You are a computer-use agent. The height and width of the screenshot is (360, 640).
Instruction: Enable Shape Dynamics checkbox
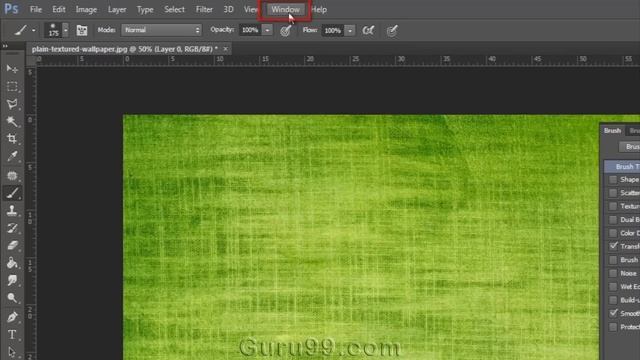coord(613,180)
